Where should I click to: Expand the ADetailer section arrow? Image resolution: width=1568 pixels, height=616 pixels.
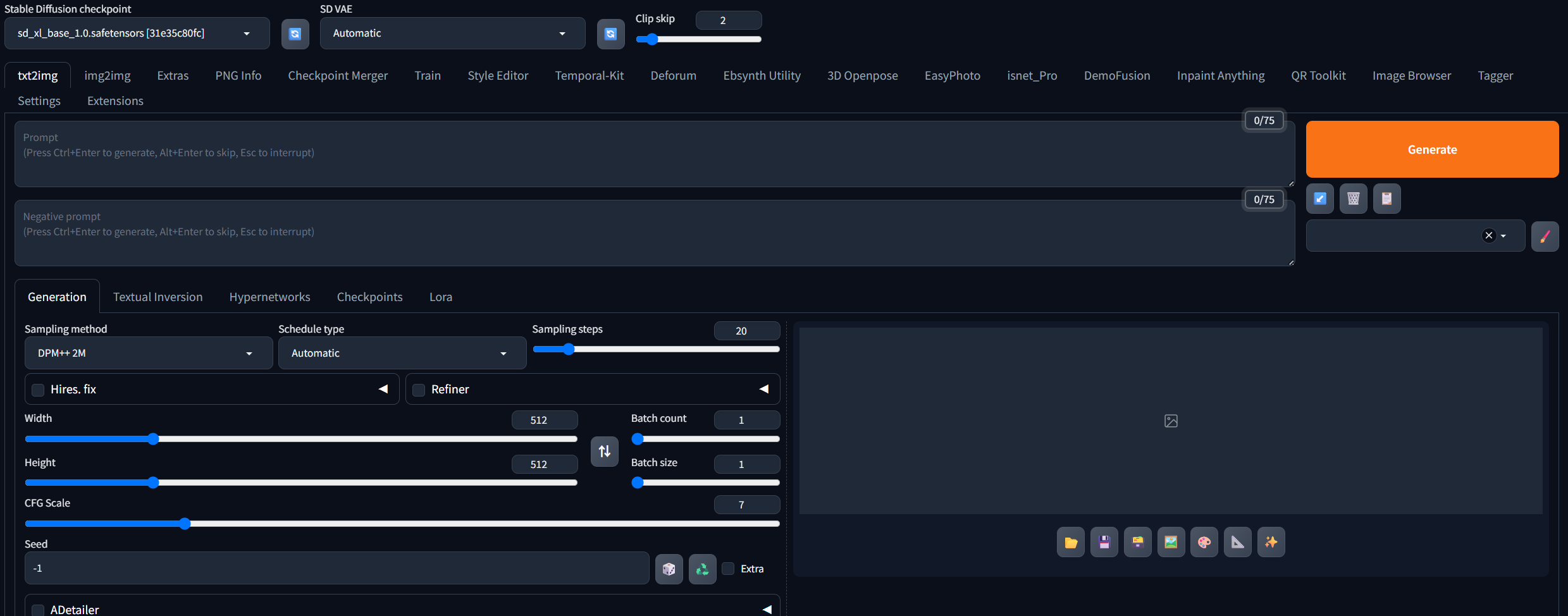click(767, 609)
